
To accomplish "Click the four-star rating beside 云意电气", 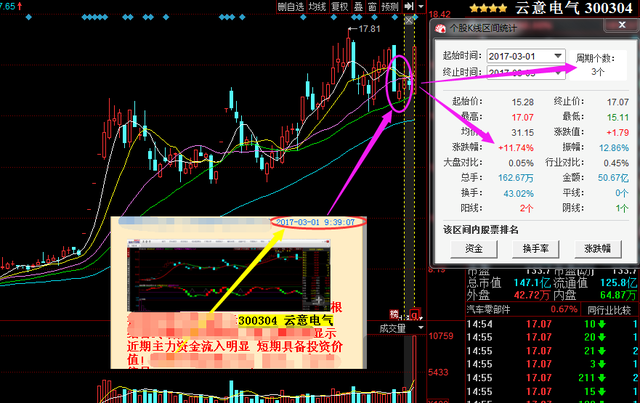I will point(488,8).
